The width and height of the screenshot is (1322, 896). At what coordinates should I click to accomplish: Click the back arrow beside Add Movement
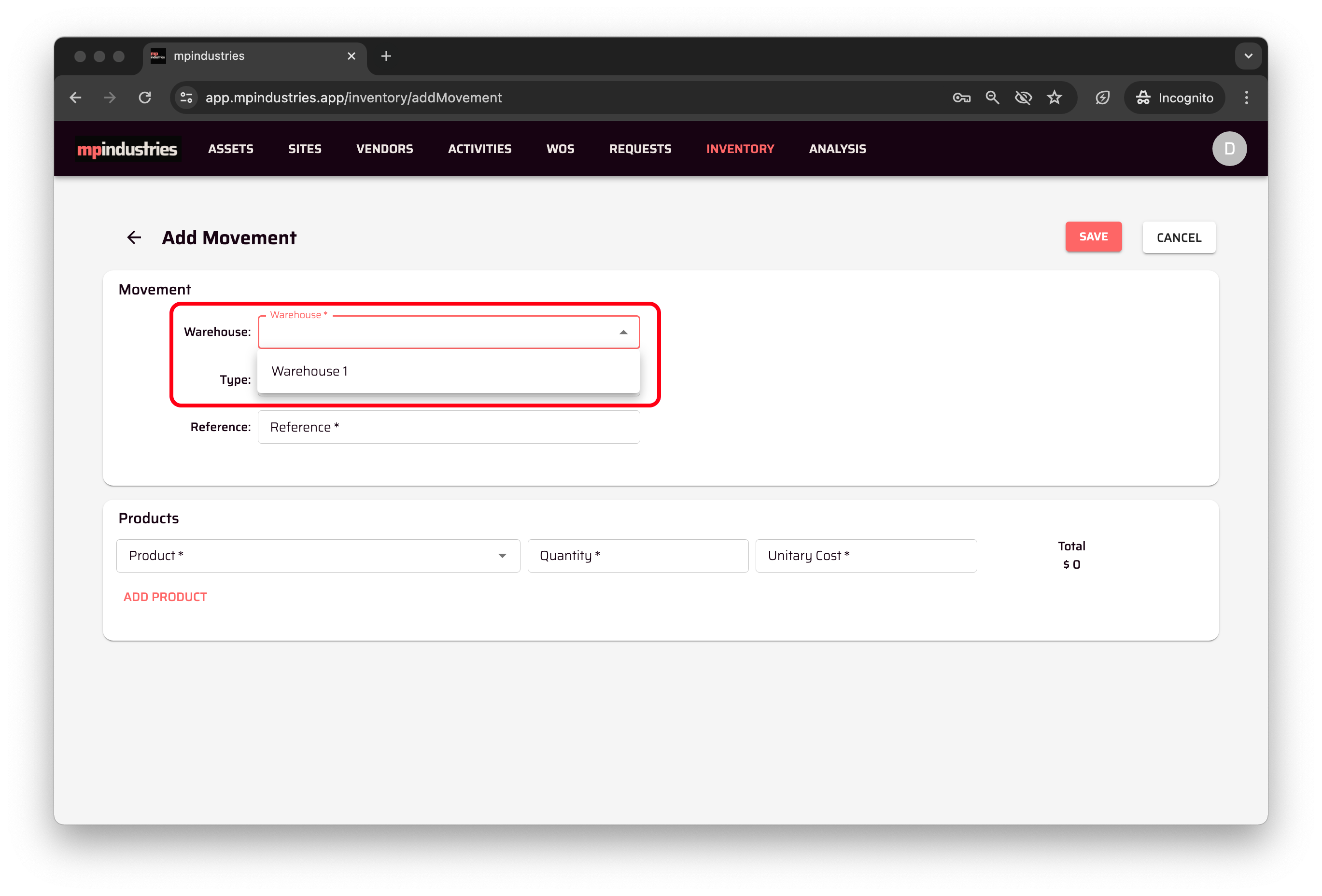[134, 237]
